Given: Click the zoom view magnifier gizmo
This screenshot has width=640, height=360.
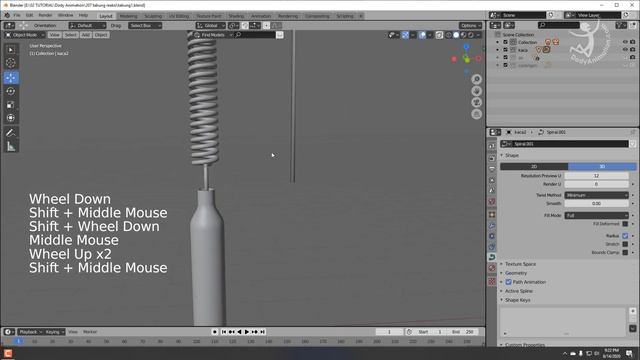Looking at the screenshot, I should click(476, 79).
